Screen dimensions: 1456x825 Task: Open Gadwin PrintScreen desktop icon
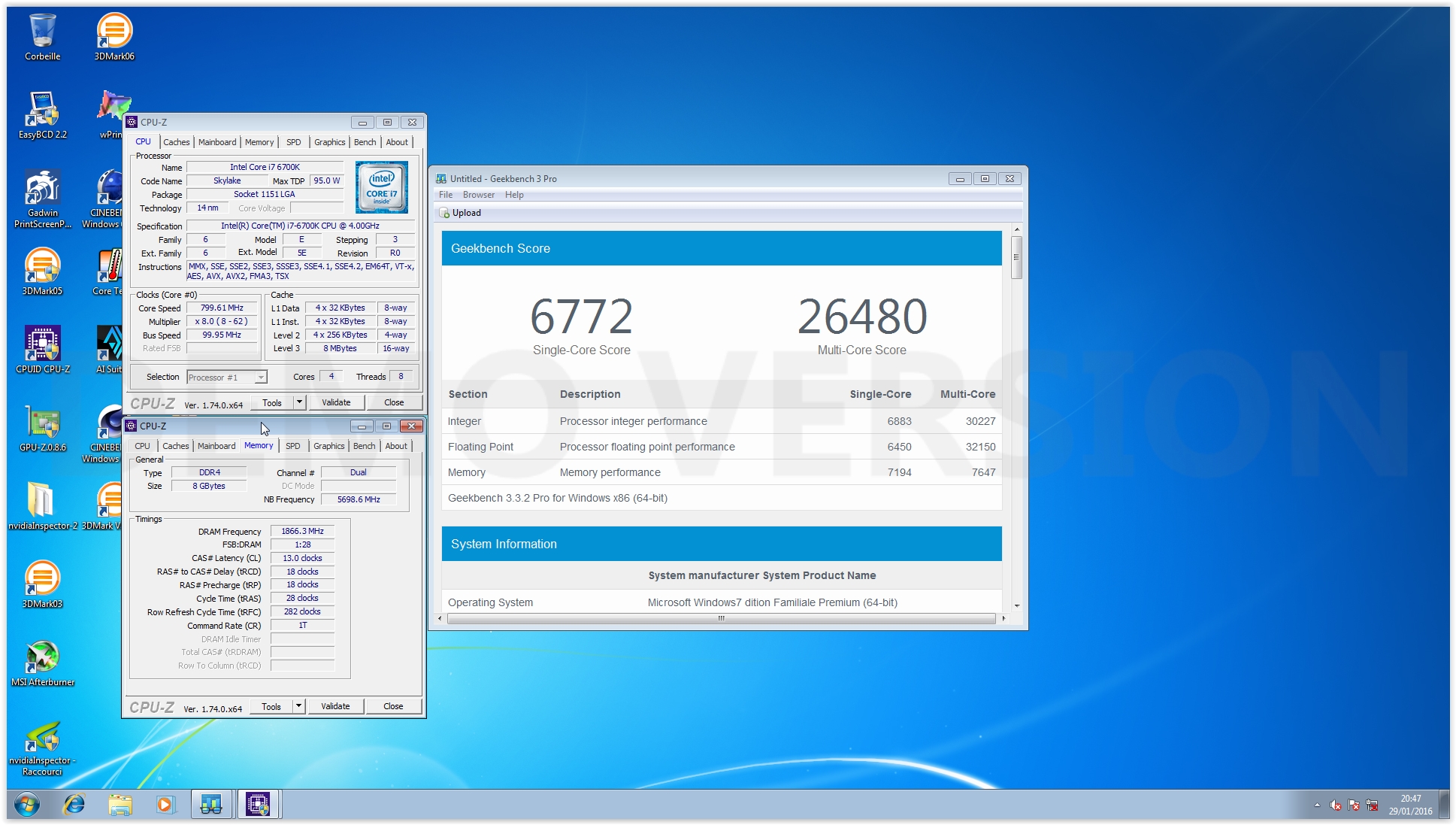point(43,199)
